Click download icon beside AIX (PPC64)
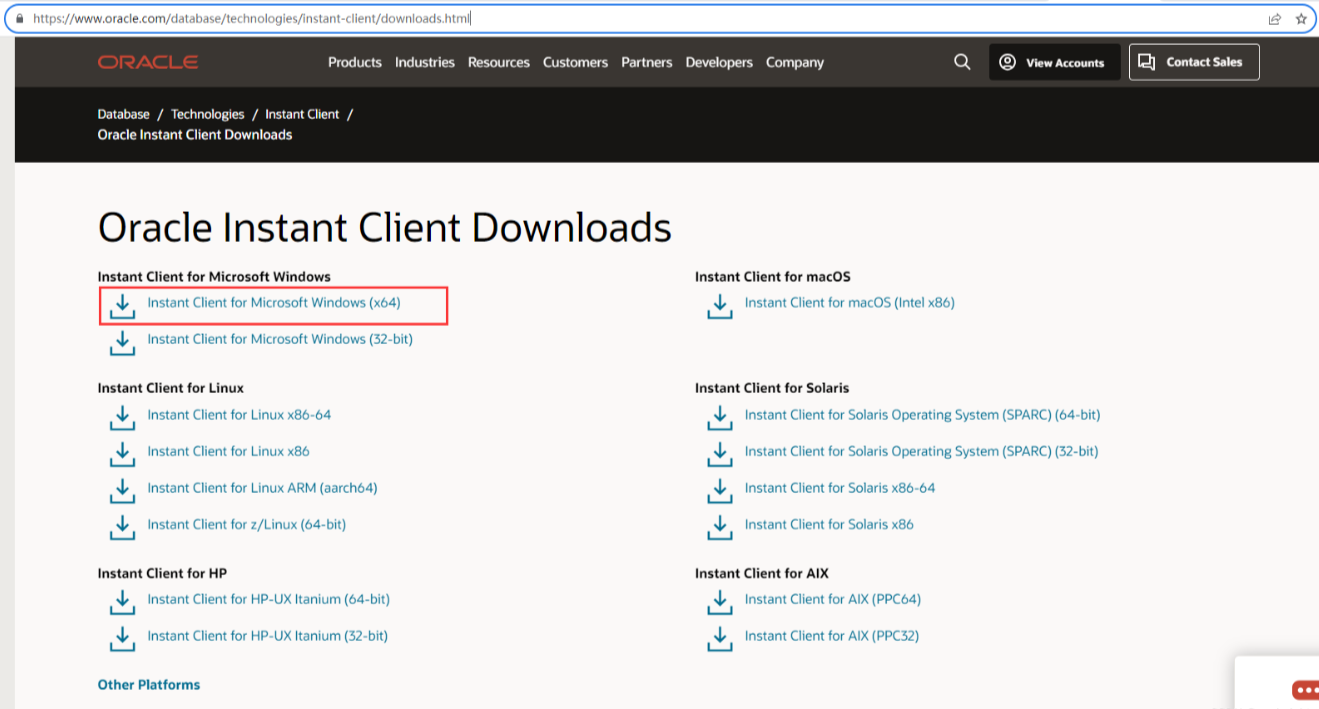The image size is (1319, 709). click(x=719, y=603)
